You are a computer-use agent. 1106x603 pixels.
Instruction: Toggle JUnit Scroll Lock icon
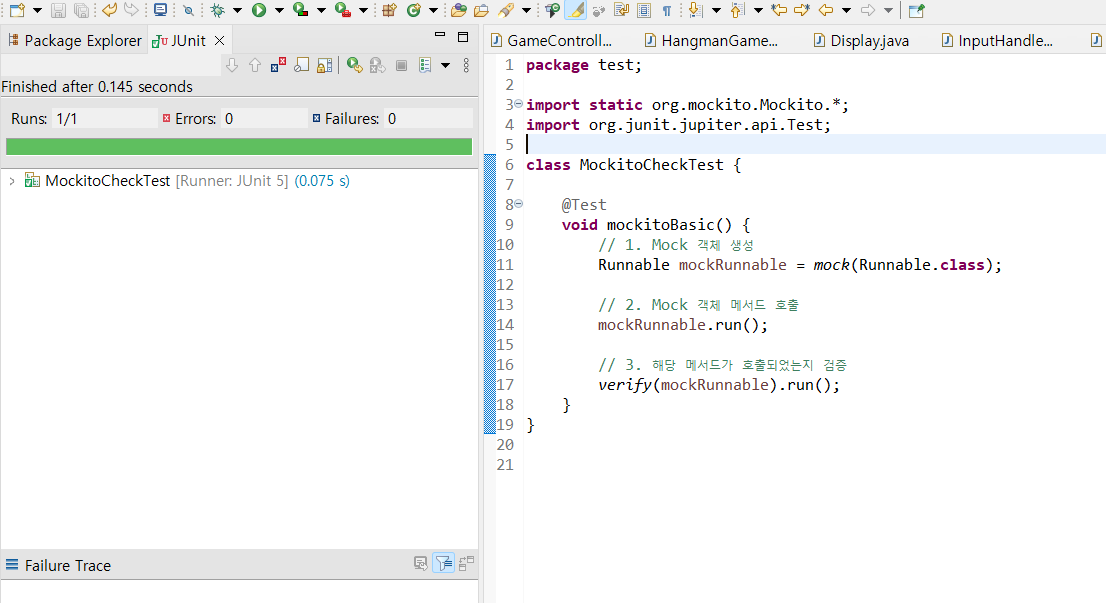(324, 66)
